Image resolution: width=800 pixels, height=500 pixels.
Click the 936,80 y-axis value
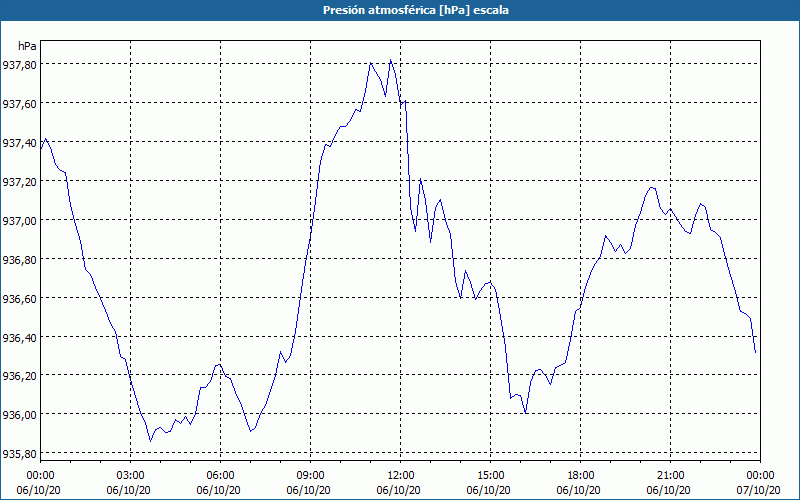tap(19, 260)
